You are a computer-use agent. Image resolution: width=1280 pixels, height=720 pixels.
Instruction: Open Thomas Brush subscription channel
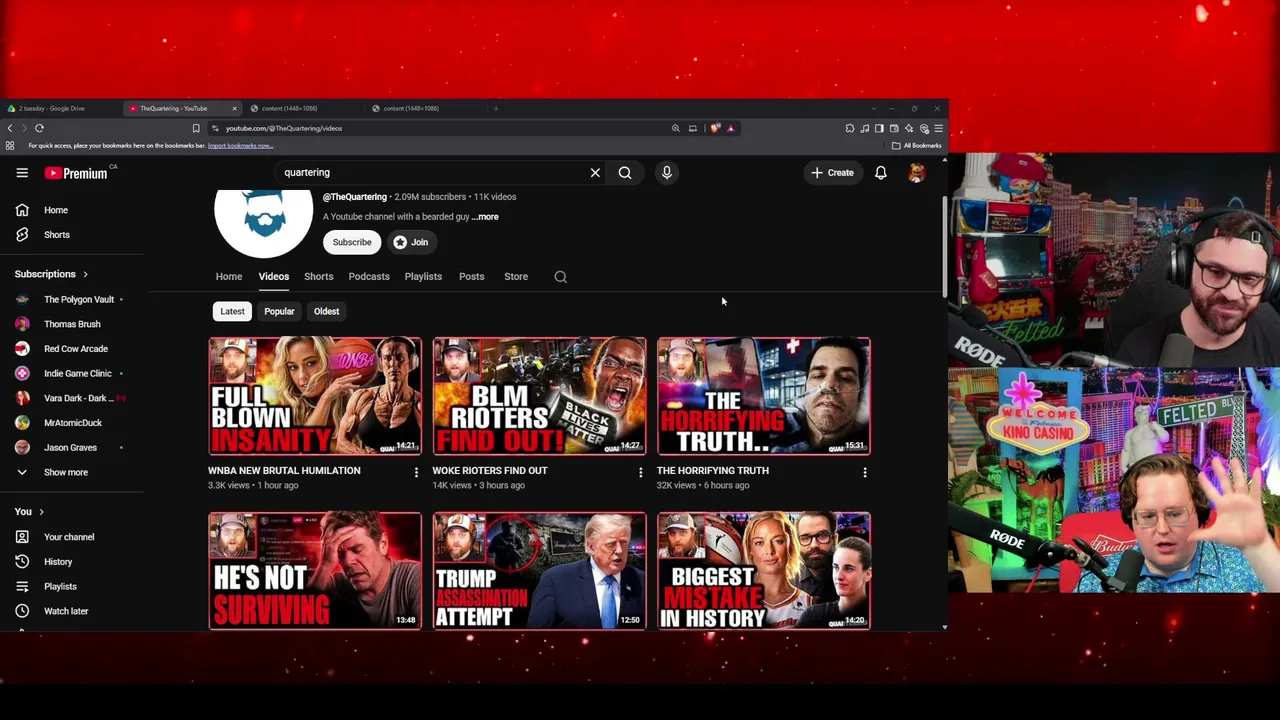pos(70,324)
